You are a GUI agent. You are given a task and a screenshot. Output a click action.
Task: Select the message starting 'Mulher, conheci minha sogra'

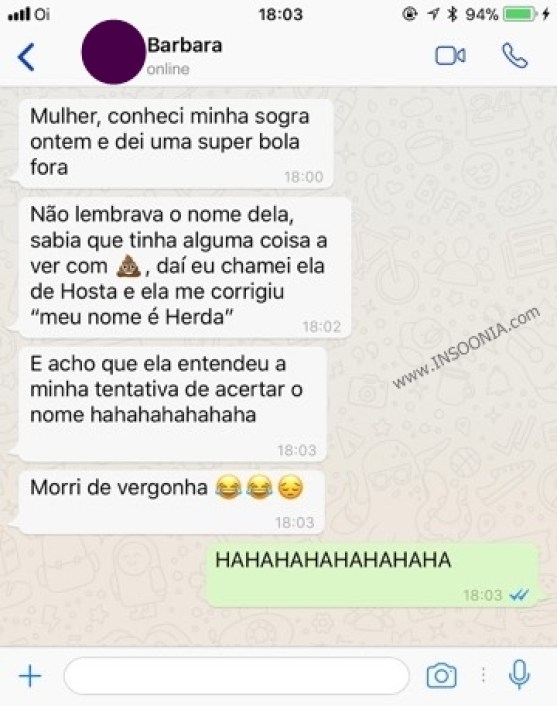[176, 144]
